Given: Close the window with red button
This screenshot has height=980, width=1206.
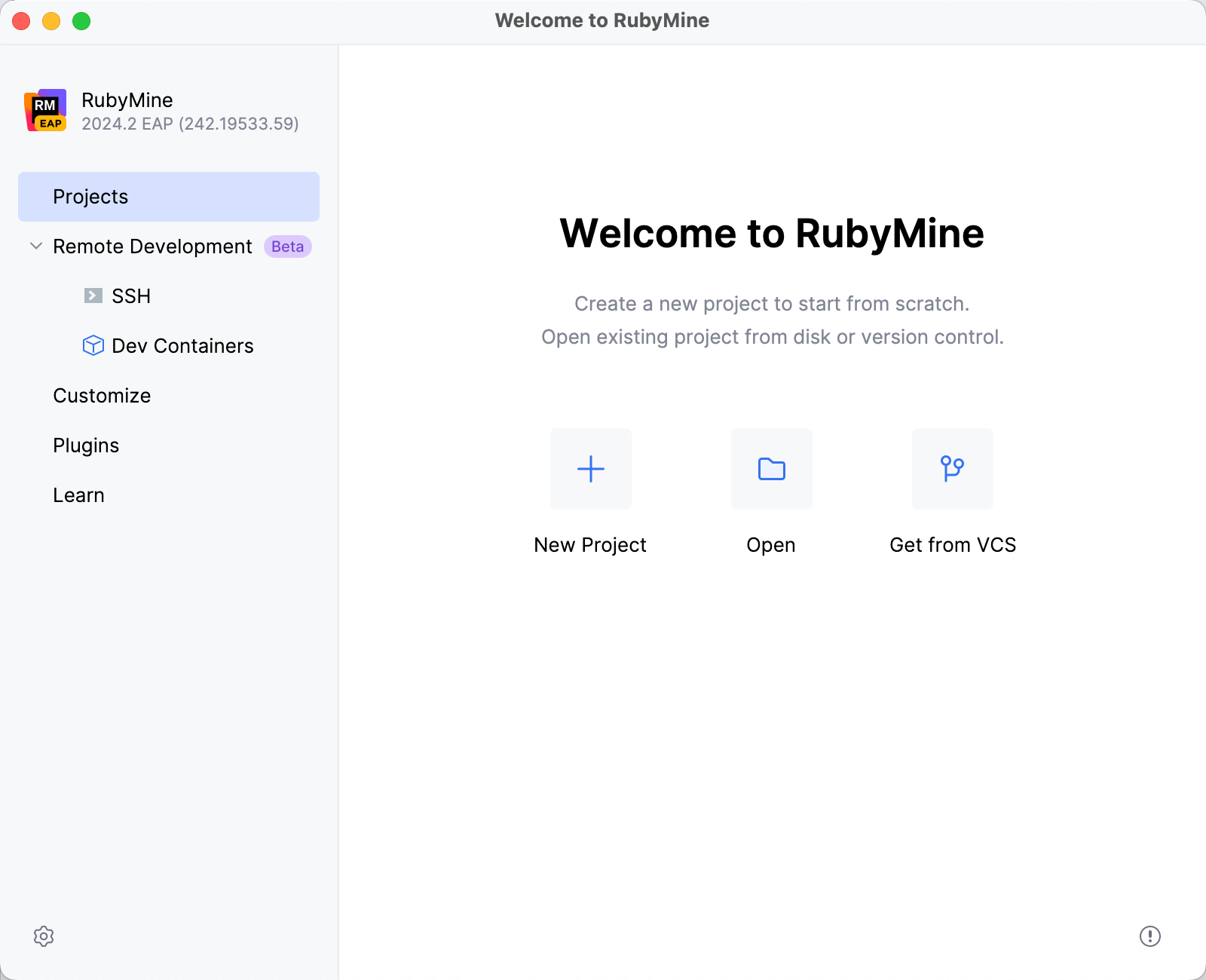Looking at the screenshot, I should coord(21,21).
